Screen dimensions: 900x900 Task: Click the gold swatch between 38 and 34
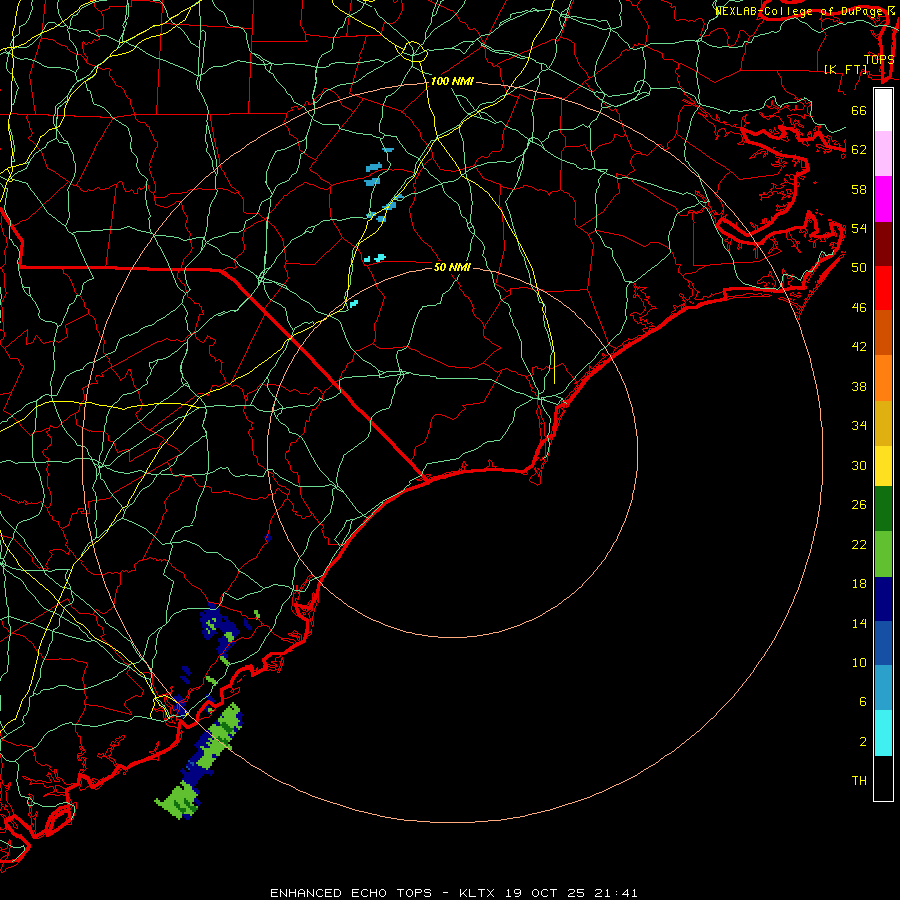pos(883,423)
